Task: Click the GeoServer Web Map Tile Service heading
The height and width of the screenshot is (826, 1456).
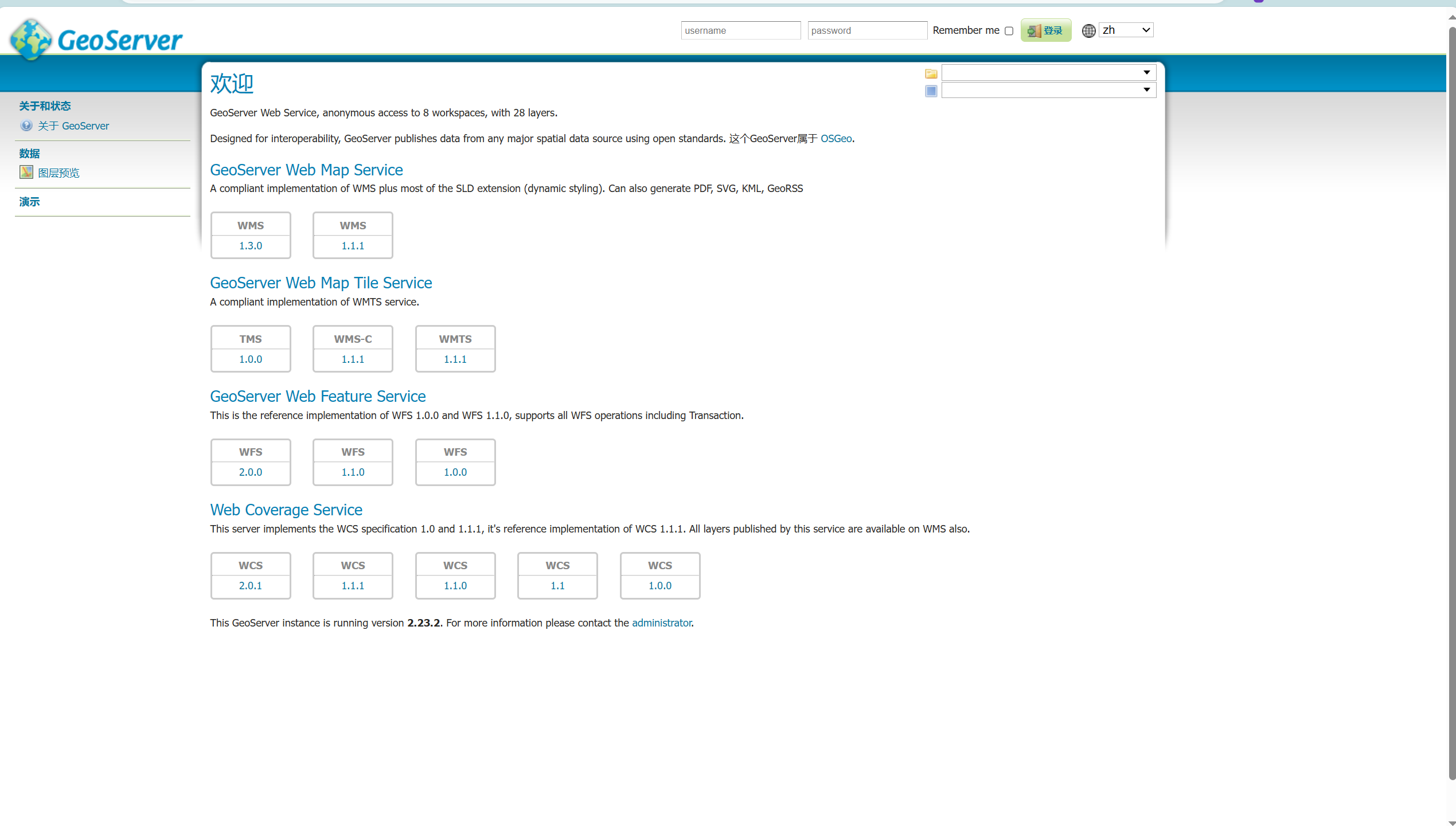Action: click(321, 283)
